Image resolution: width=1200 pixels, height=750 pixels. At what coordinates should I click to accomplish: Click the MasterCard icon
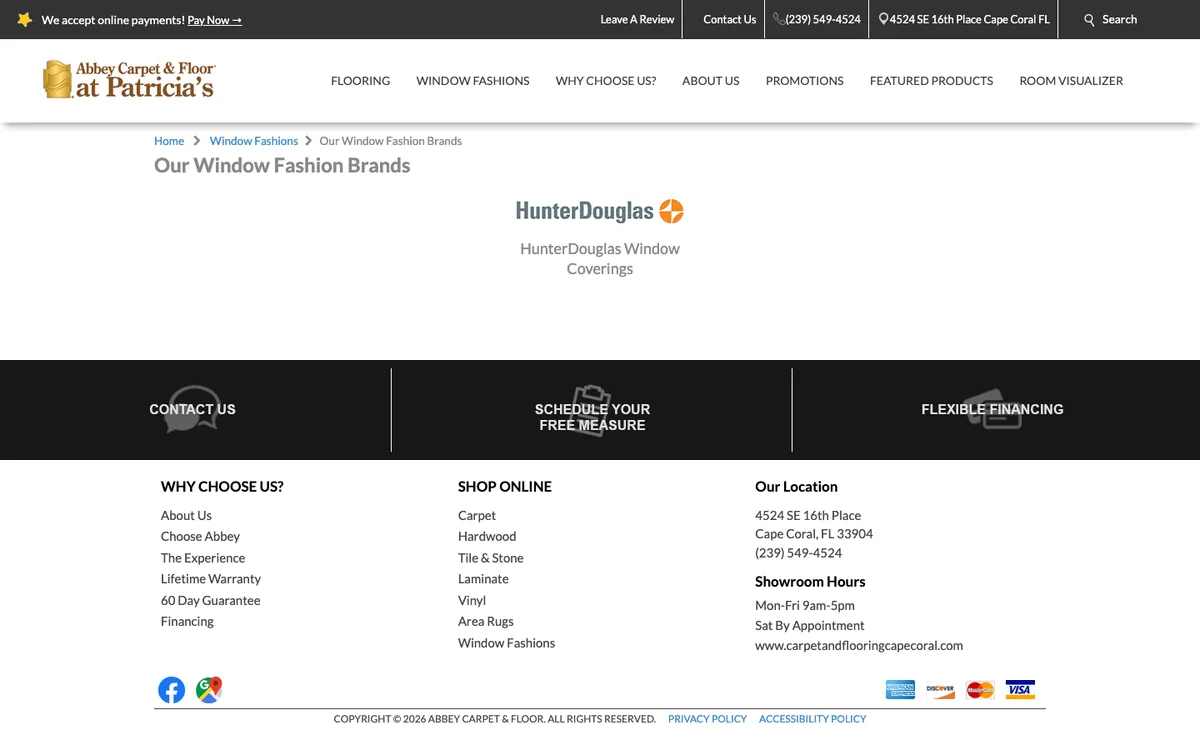(x=980, y=690)
